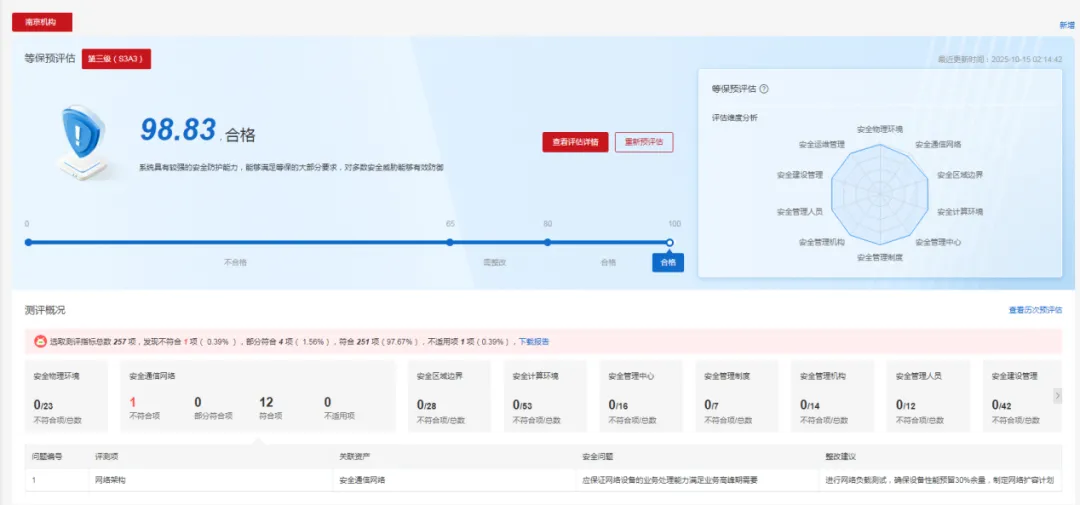This screenshot has height=505, width=1080.
Task: Click the 新增 link
Action: 1066,25
